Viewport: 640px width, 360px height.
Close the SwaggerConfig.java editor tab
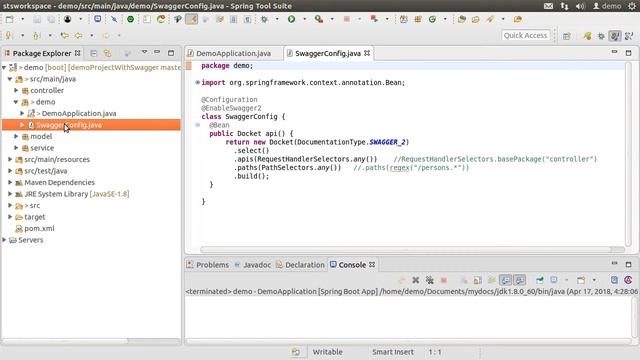[367, 53]
